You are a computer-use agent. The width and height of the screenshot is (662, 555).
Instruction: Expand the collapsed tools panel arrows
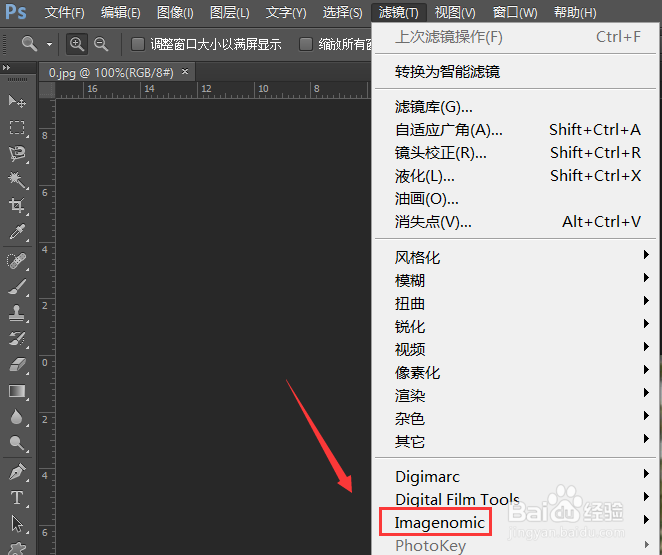point(6,68)
